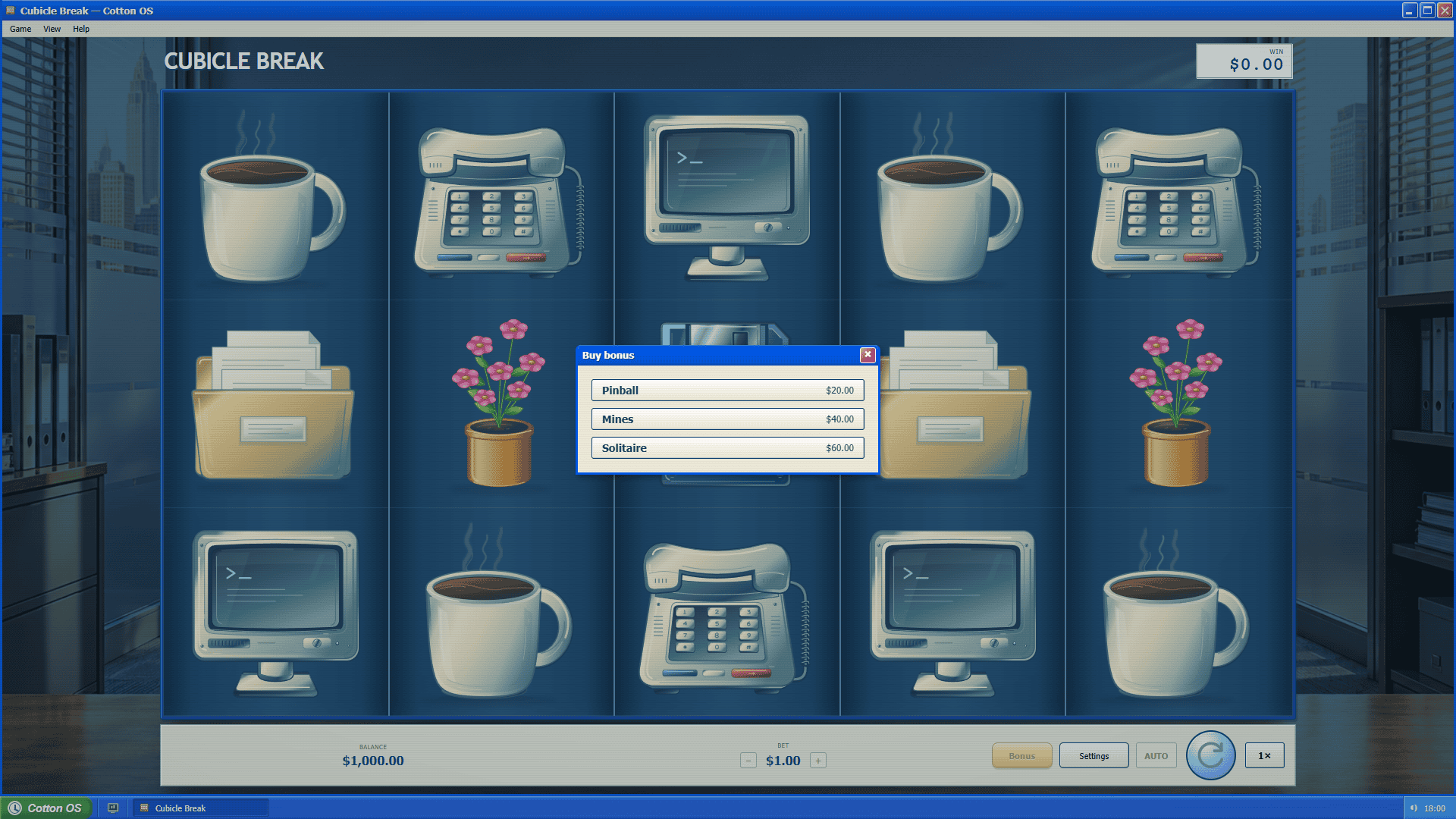Image resolution: width=1456 pixels, height=819 pixels.
Task: Click the show desktop taskbar icon
Action: coord(113,808)
